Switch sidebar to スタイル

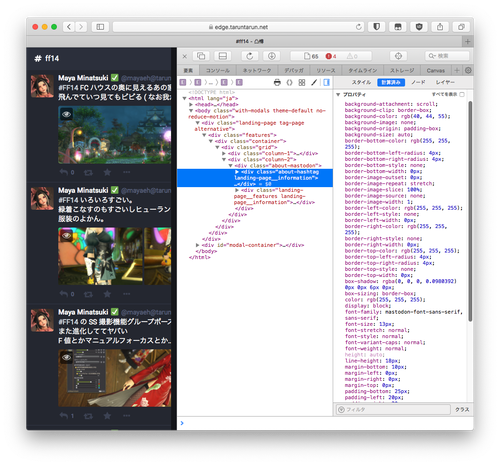pyautogui.click(x=361, y=82)
